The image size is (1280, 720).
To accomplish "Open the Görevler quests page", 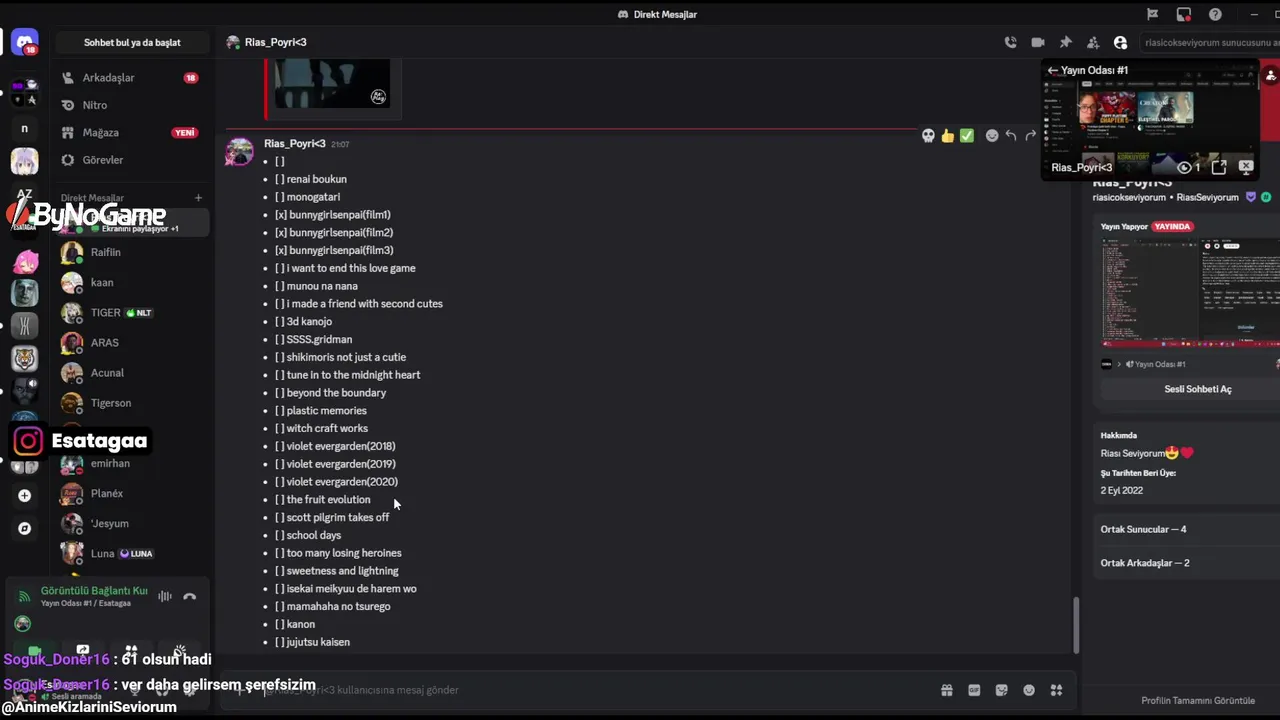I will click(132, 160).
